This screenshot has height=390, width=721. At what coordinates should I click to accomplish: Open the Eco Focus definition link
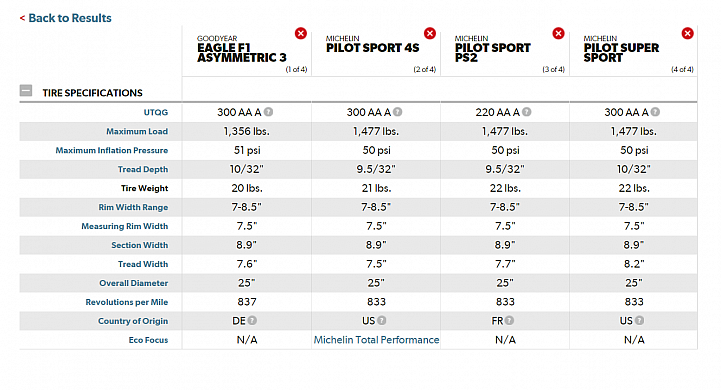(148, 340)
